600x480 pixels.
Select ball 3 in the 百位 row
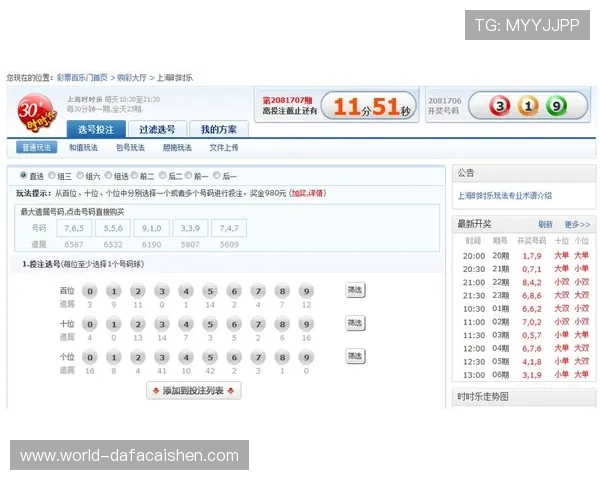click(162, 291)
